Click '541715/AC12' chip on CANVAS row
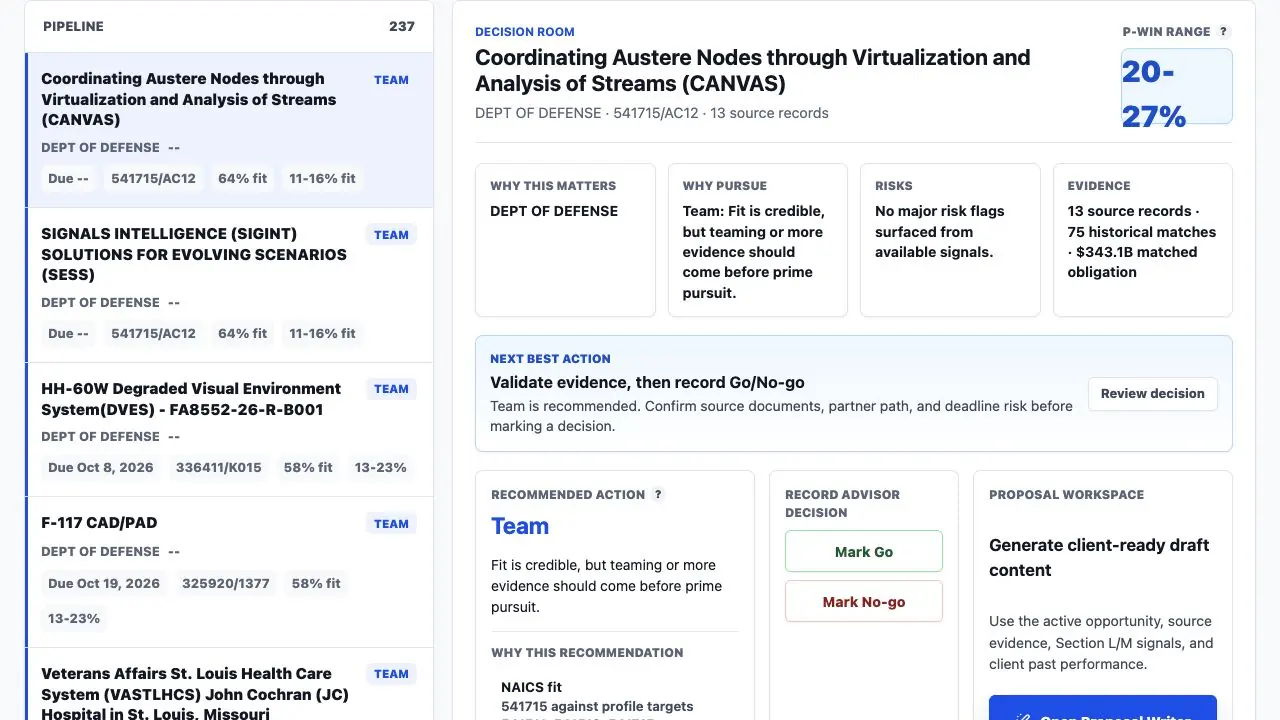The width and height of the screenshot is (1280, 720). click(153, 179)
